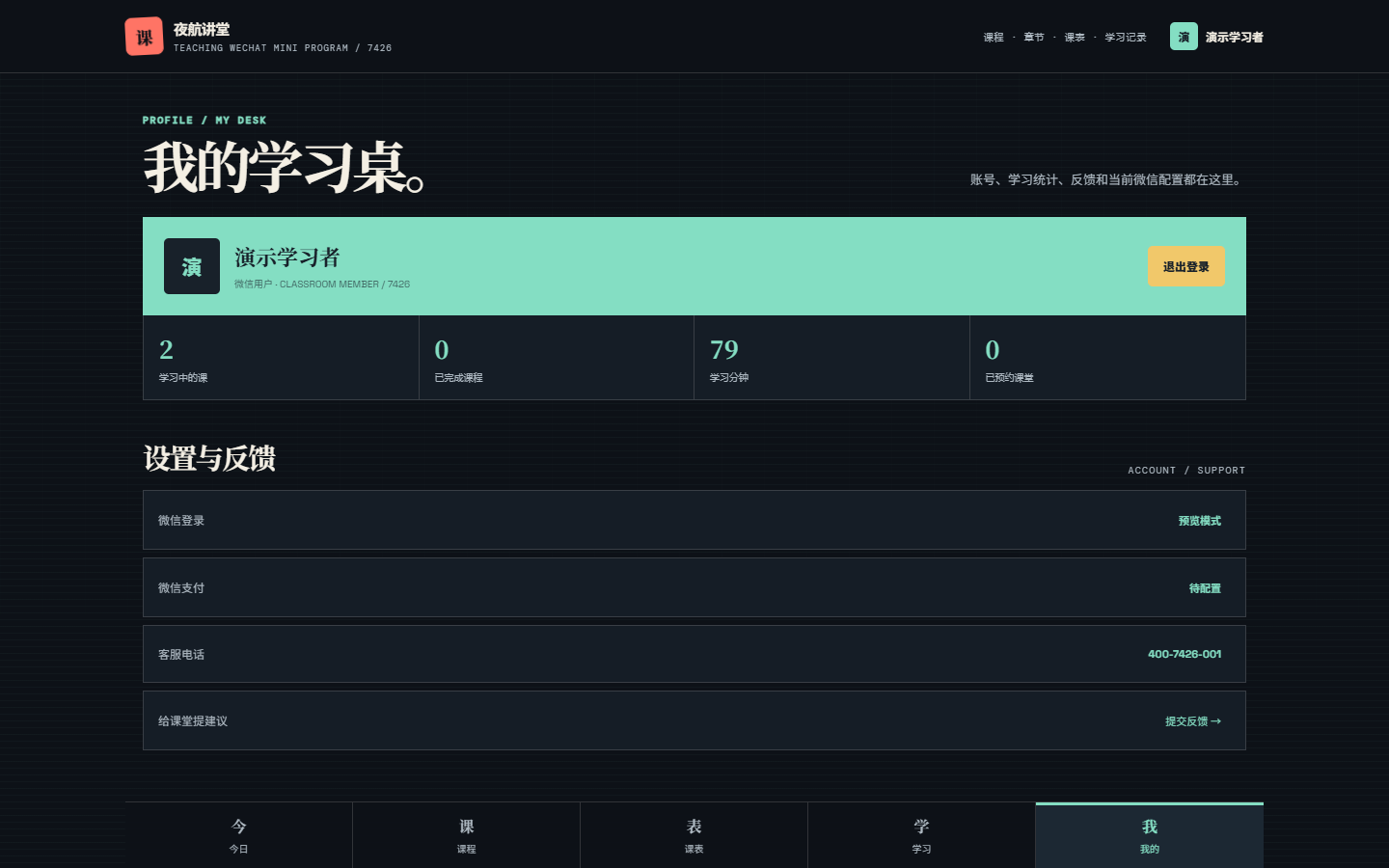Click the 演示学习者 name in profile card
1389x868 pixels.
[287, 258]
